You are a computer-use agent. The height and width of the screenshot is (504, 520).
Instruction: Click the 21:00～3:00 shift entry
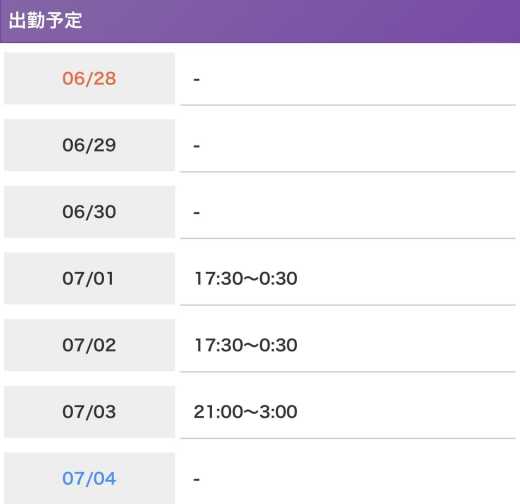tap(246, 412)
